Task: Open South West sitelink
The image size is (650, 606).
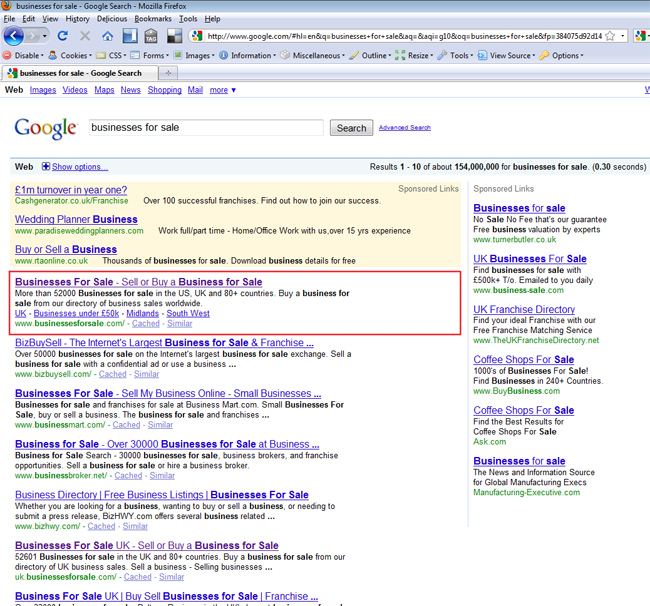Action: click(x=188, y=313)
